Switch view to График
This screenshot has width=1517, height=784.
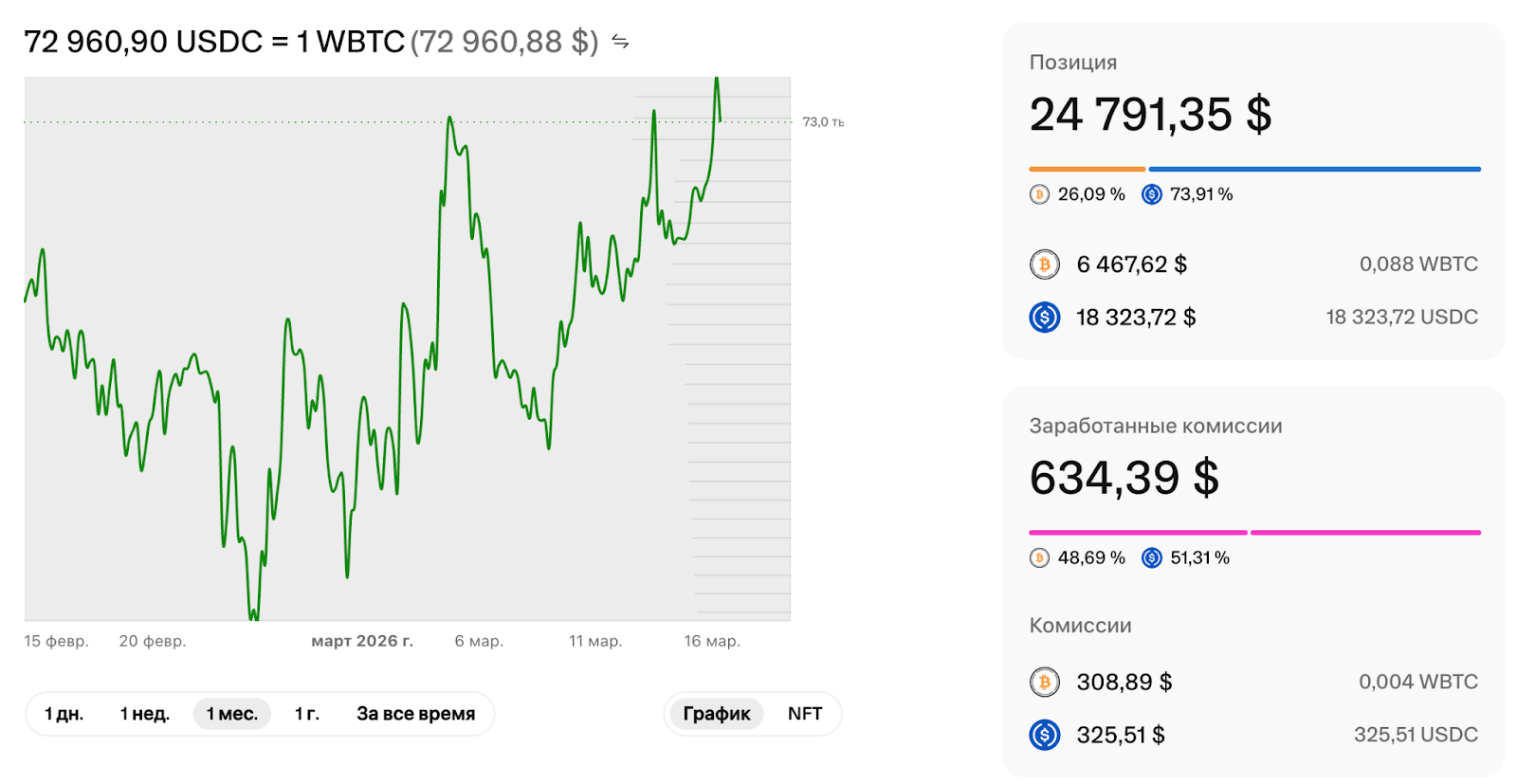click(716, 714)
